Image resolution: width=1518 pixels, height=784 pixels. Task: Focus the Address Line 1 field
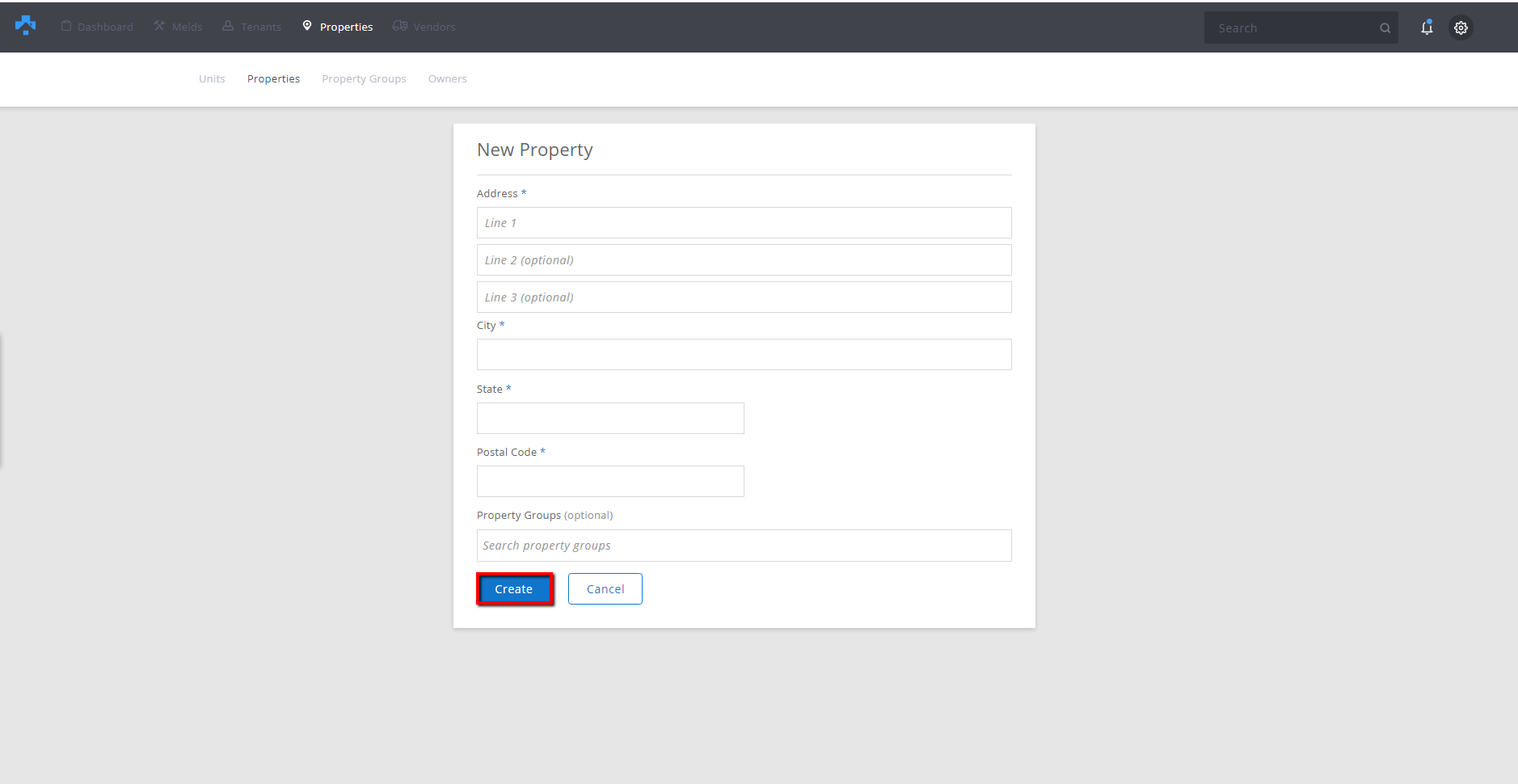click(x=744, y=223)
